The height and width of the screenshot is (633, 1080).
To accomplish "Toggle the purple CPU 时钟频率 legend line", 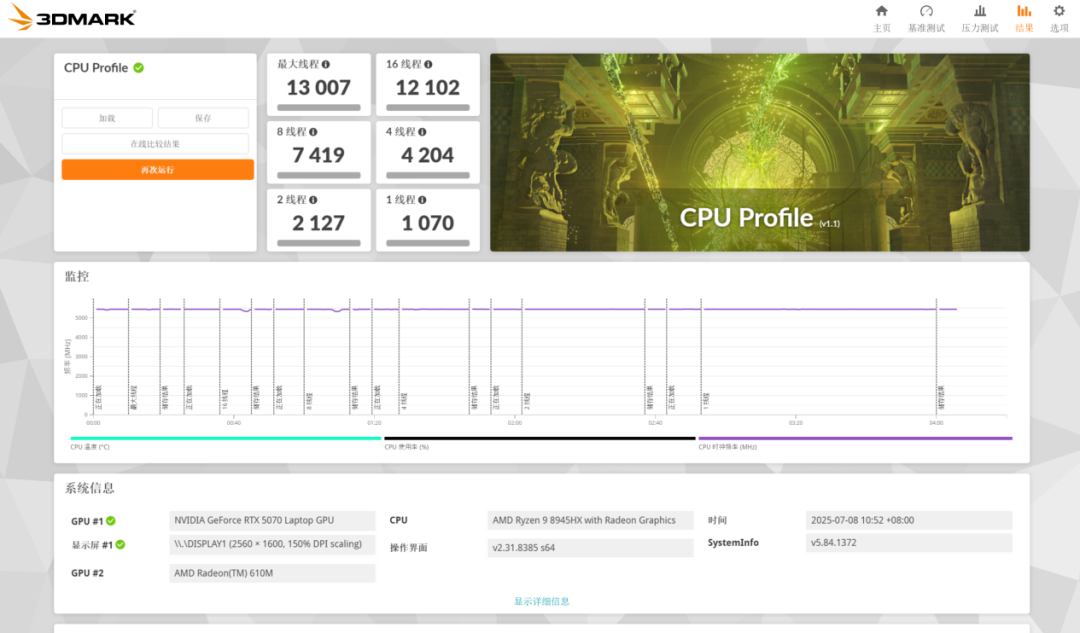I will click(855, 438).
